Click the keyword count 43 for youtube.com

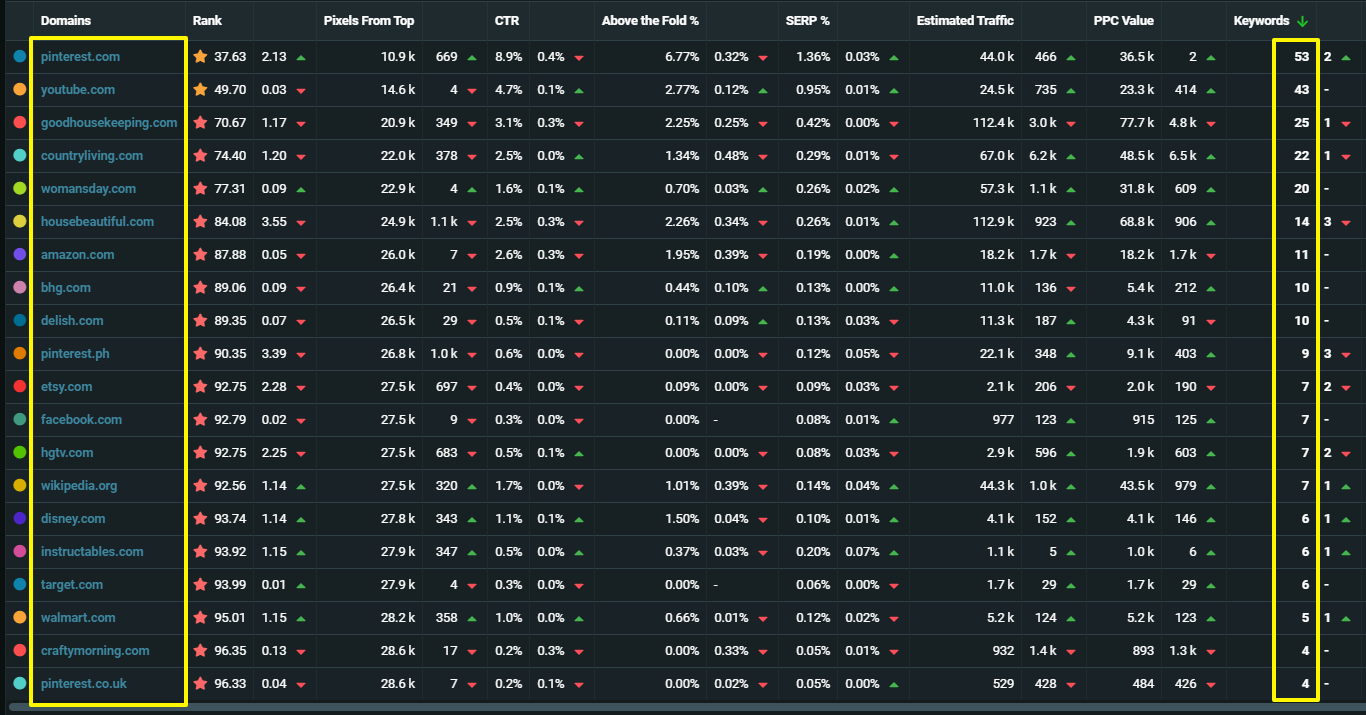[x=1301, y=90]
